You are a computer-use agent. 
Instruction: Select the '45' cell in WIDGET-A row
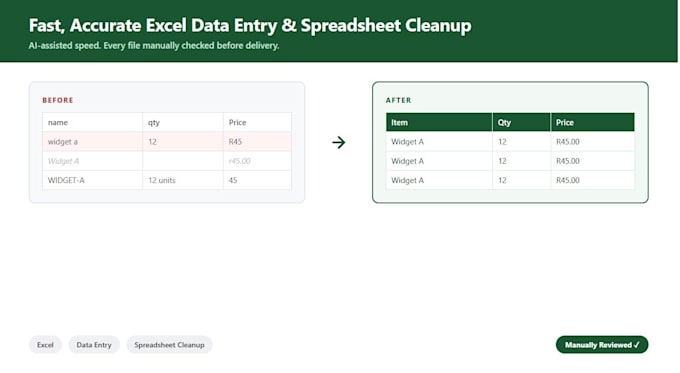point(257,180)
